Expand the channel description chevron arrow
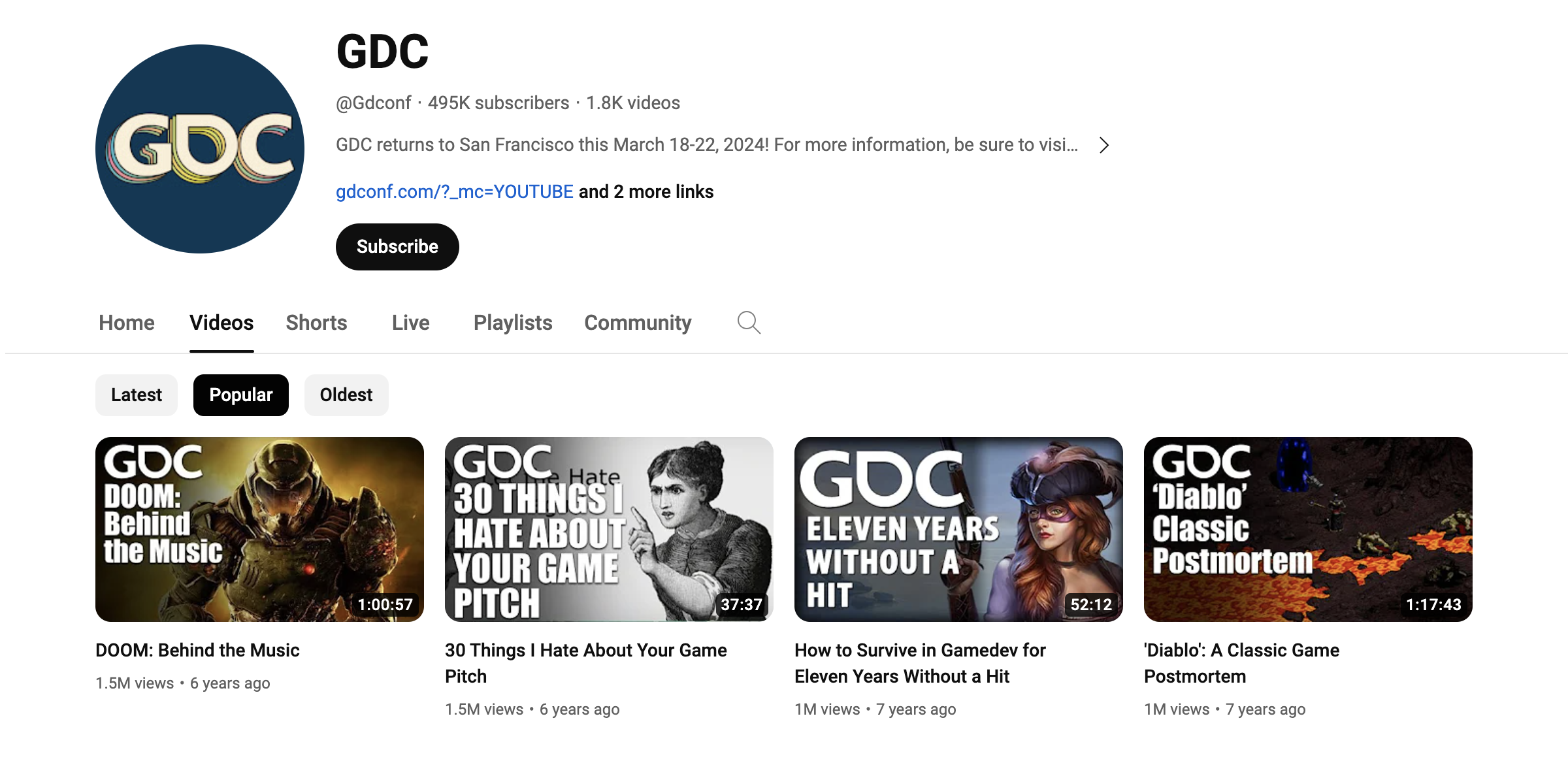This screenshot has width=1568, height=763. pos(1103,145)
